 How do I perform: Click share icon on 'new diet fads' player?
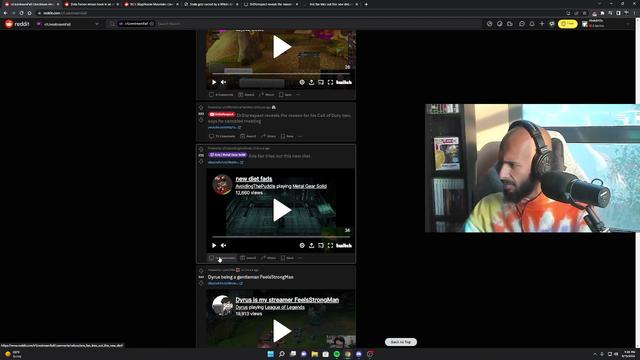(311, 245)
